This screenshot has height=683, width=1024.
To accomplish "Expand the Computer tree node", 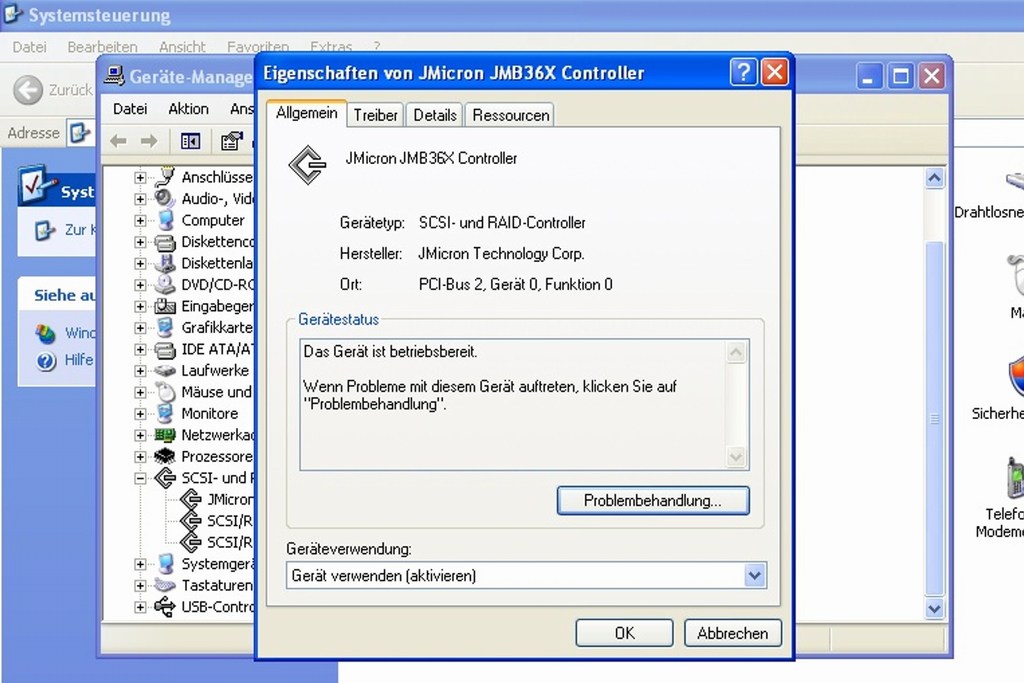I will (x=140, y=220).
